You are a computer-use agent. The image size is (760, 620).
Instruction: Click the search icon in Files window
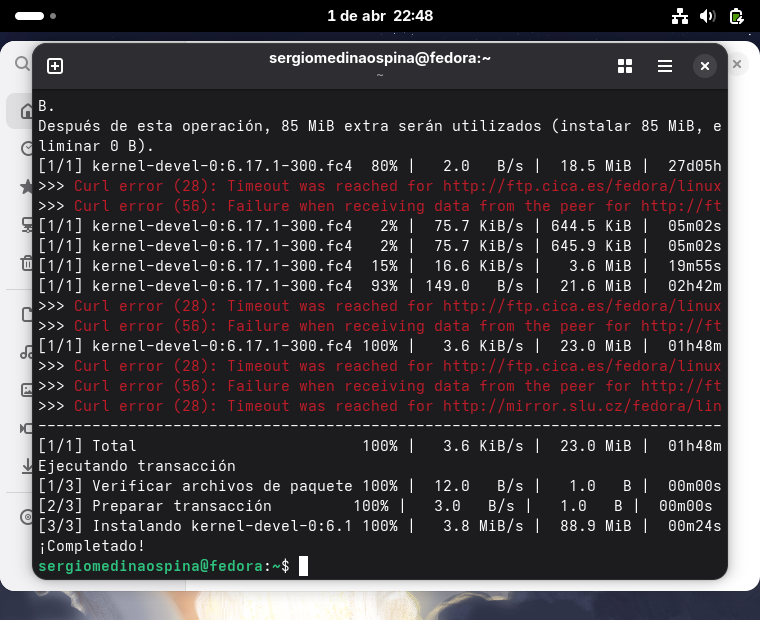(x=22, y=64)
